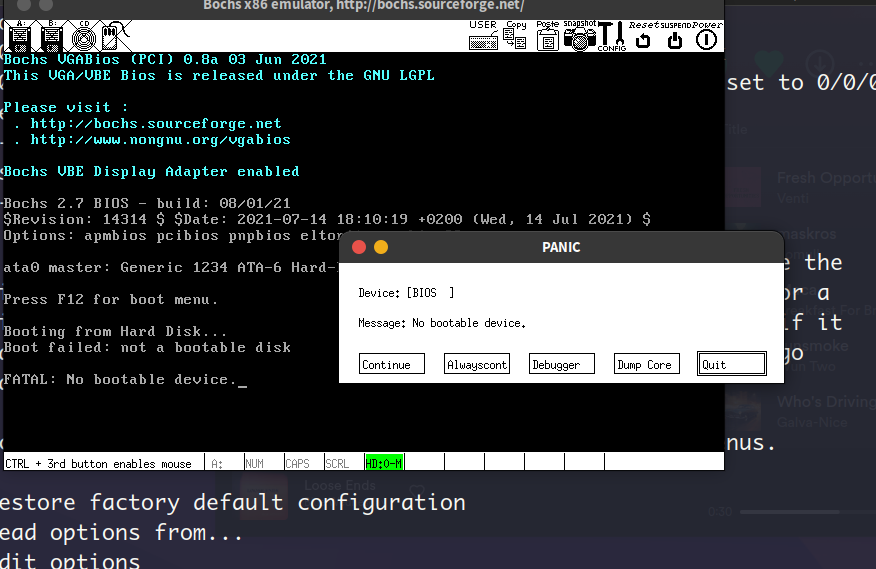Open the CONFIG tools icon

tap(612, 36)
